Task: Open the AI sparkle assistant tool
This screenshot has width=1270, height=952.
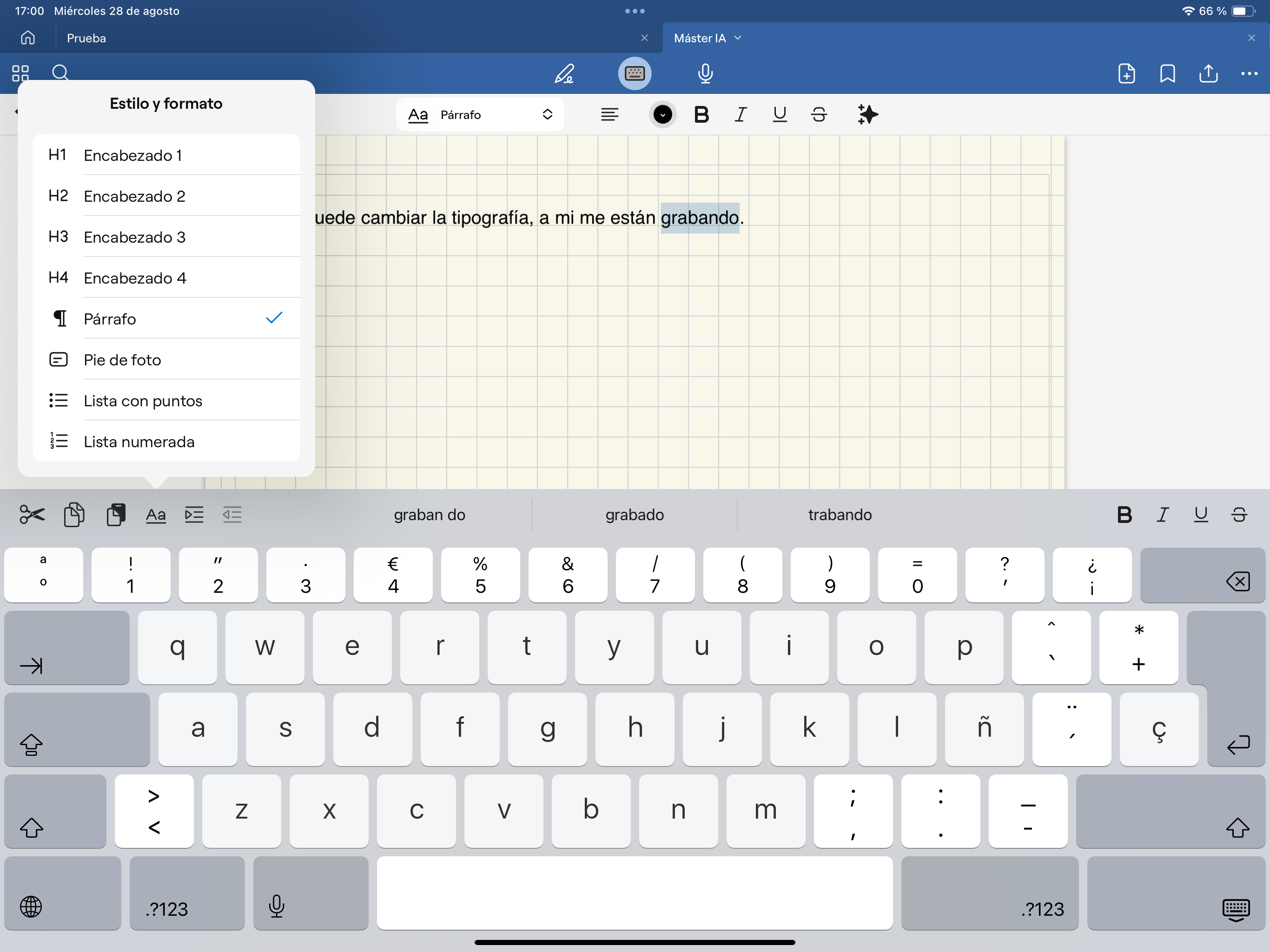Action: tap(867, 114)
